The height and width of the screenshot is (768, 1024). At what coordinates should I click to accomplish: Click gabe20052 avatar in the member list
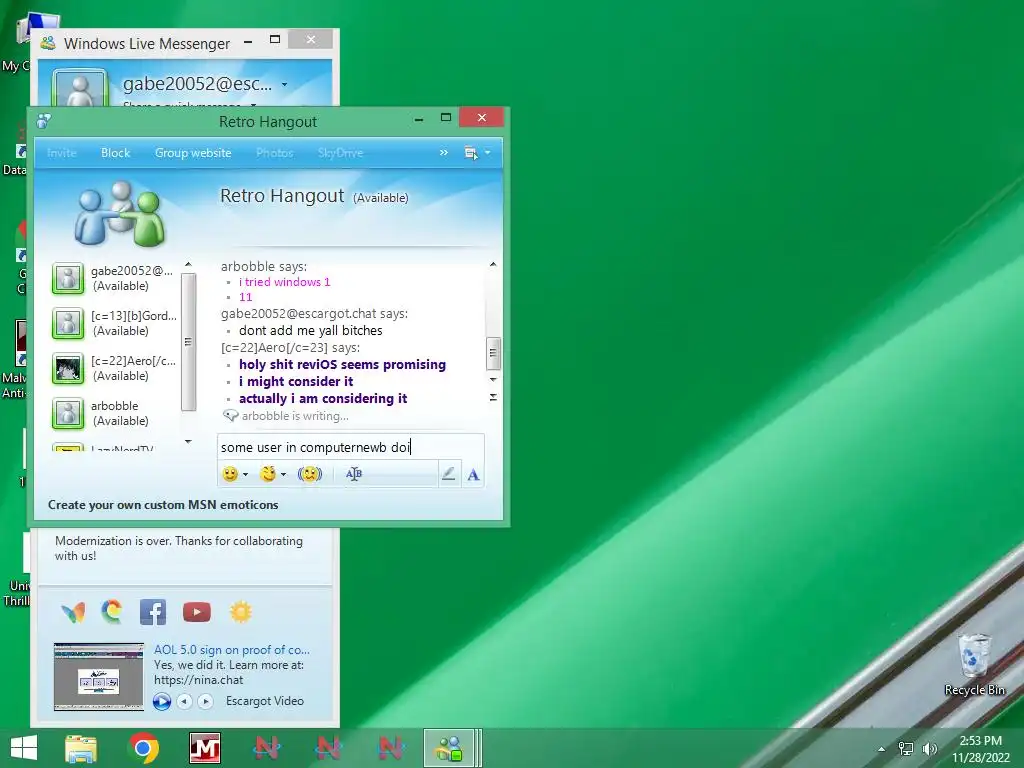coord(68,278)
